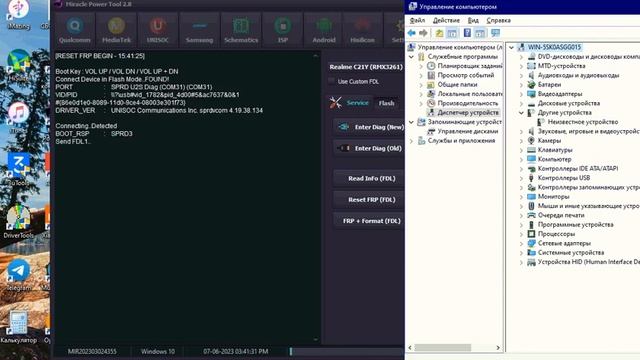Viewport: 640px width, 360px height.
Task: Select Просмотр событий in the tree
Action: click(x=466, y=75)
